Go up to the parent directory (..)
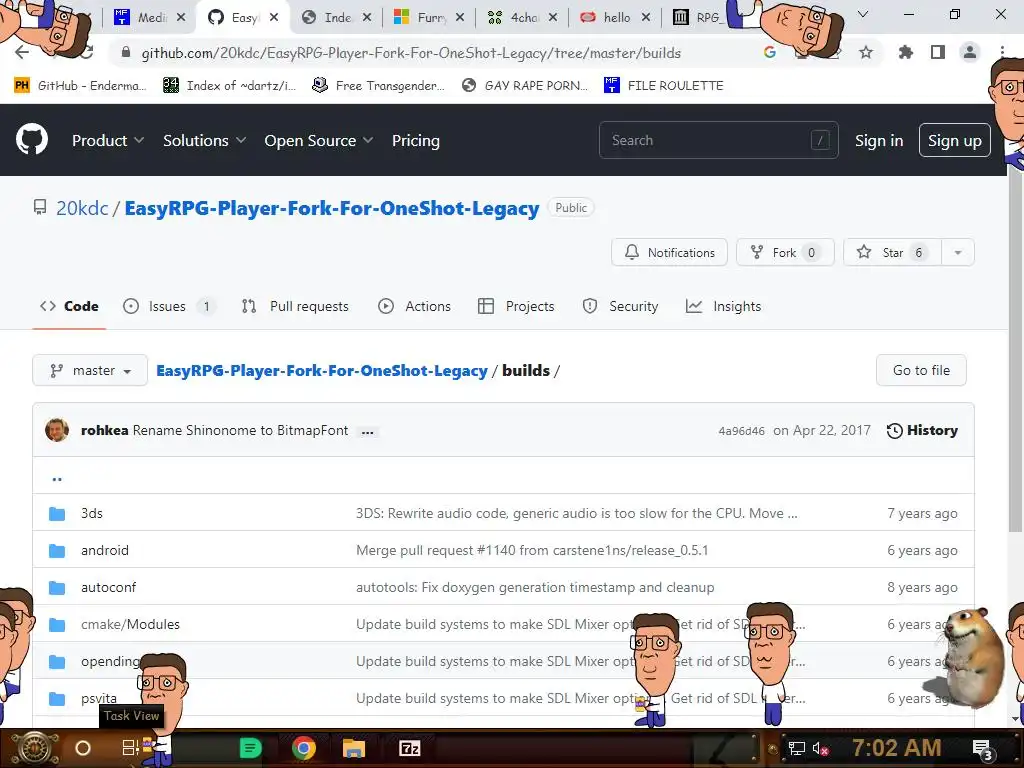 tap(57, 479)
